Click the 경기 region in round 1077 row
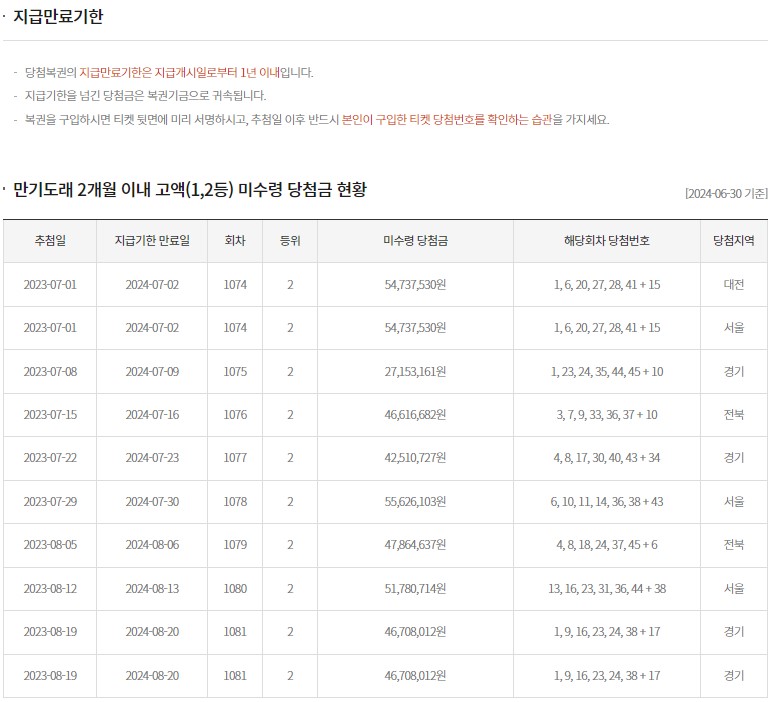Viewport: 769px width, 702px height. [x=734, y=458]
